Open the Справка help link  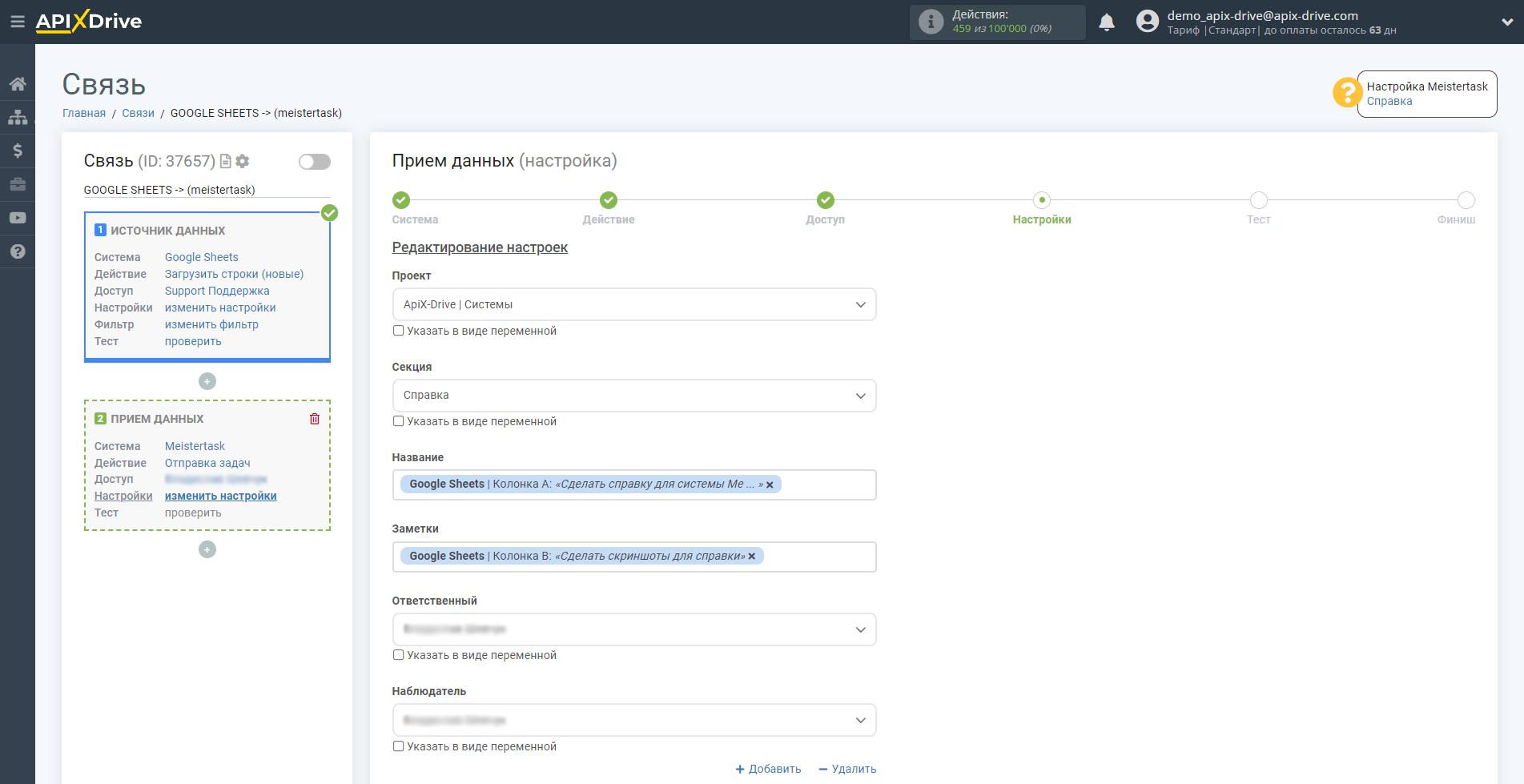1389,101
